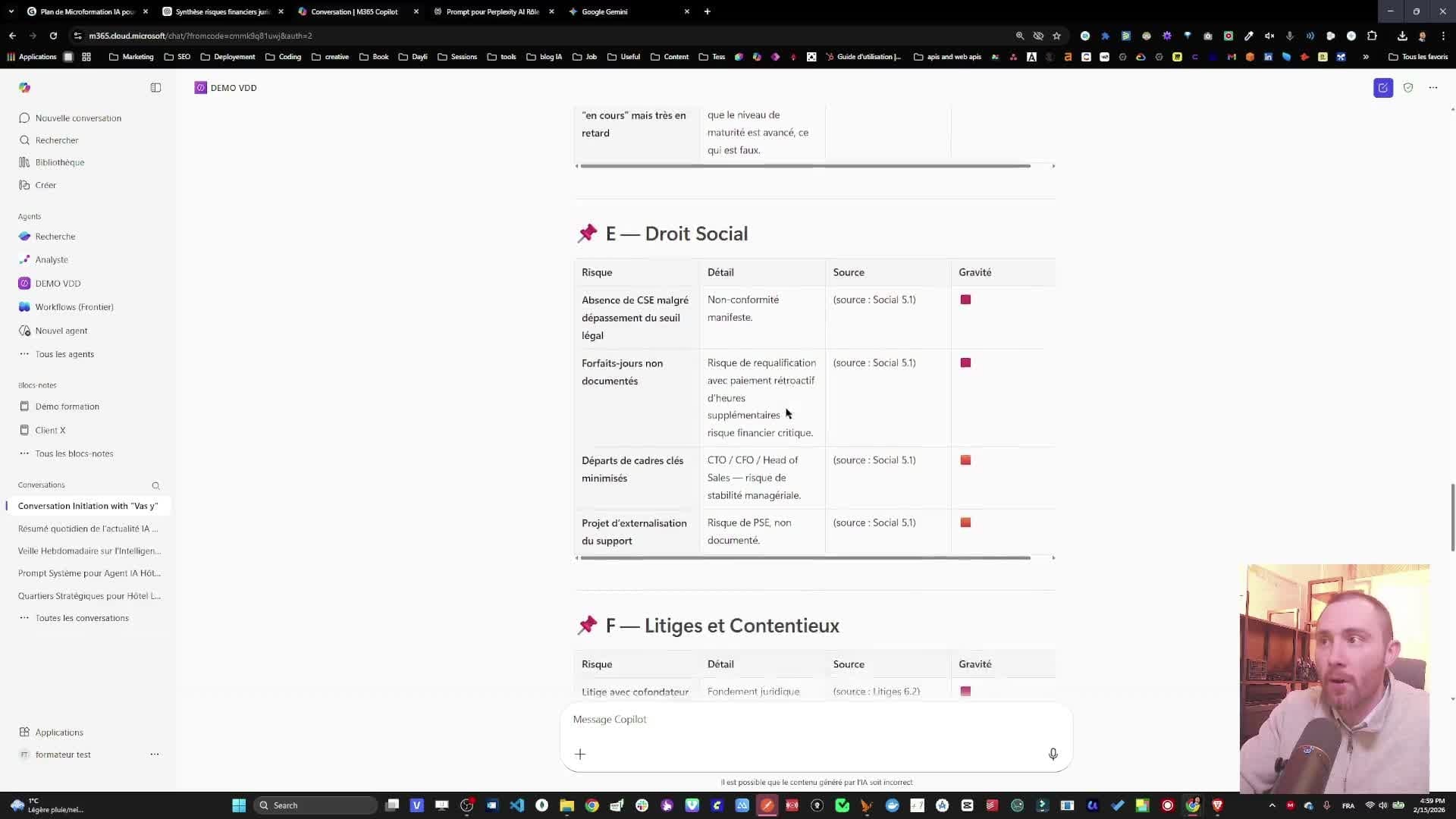Image resolution: width=1456 pixels, height=819 pixels.
Task: Create a Nouvel agent
Action: tap(61, 331)
